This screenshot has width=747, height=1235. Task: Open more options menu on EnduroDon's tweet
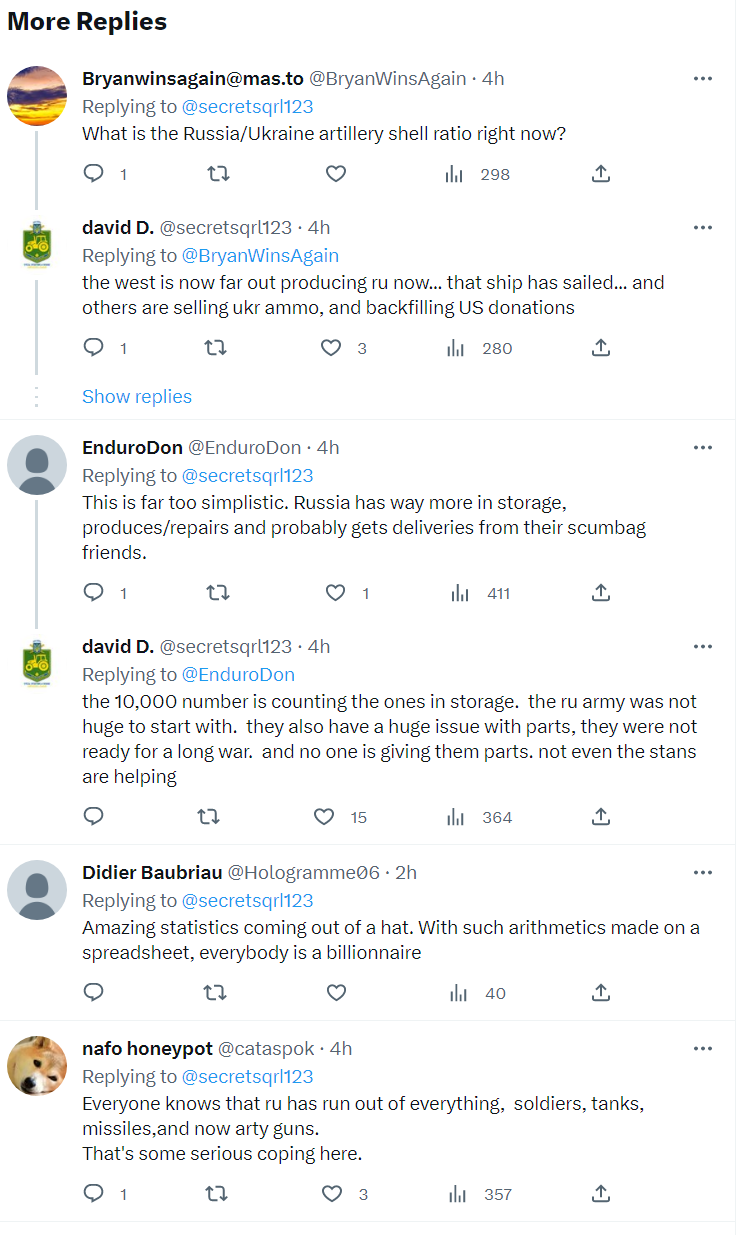pyautogui.click(x=703, y=447)
